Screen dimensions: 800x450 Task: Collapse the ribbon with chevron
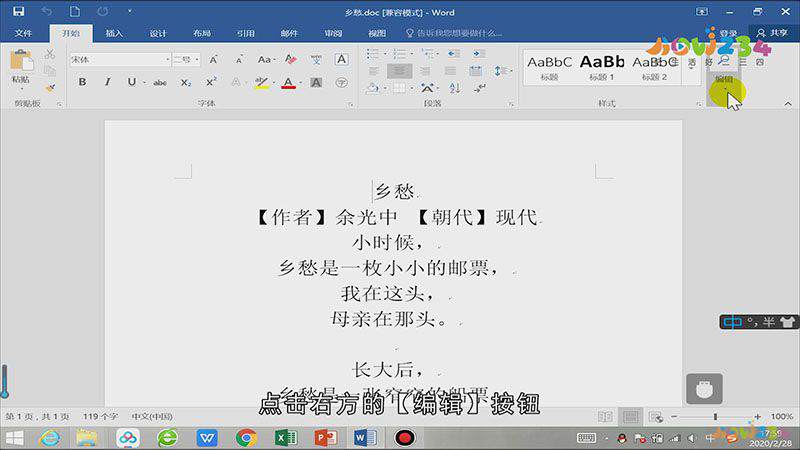pyautogui.click(x=788, y=104)
